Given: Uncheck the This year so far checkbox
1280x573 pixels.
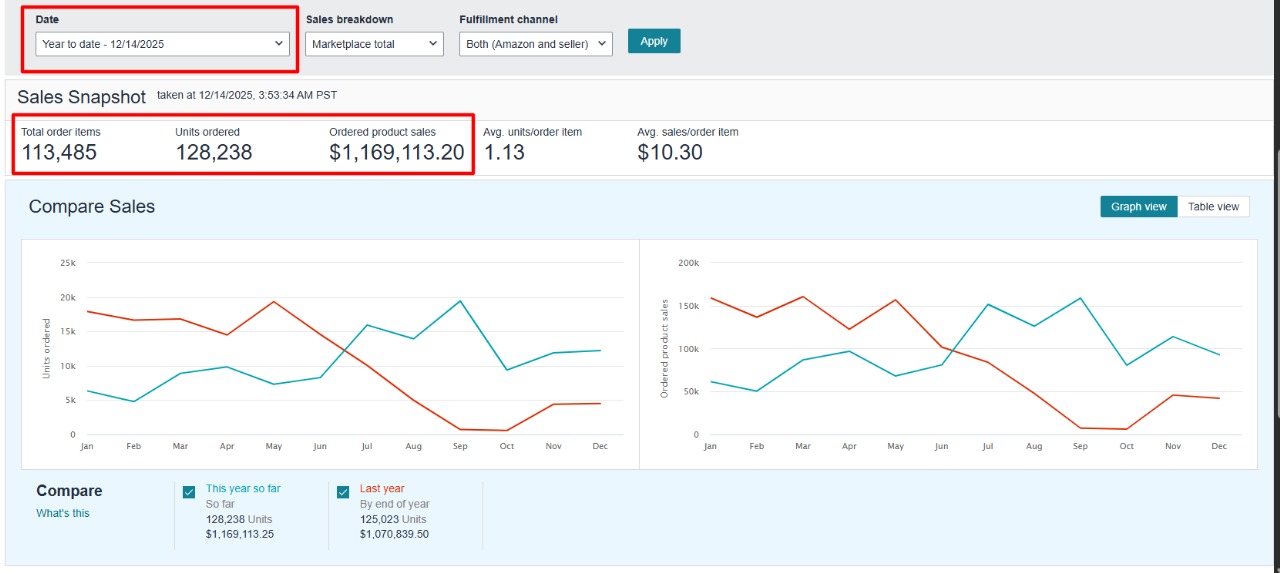Looking at the screenshot, I should point(189,492).
